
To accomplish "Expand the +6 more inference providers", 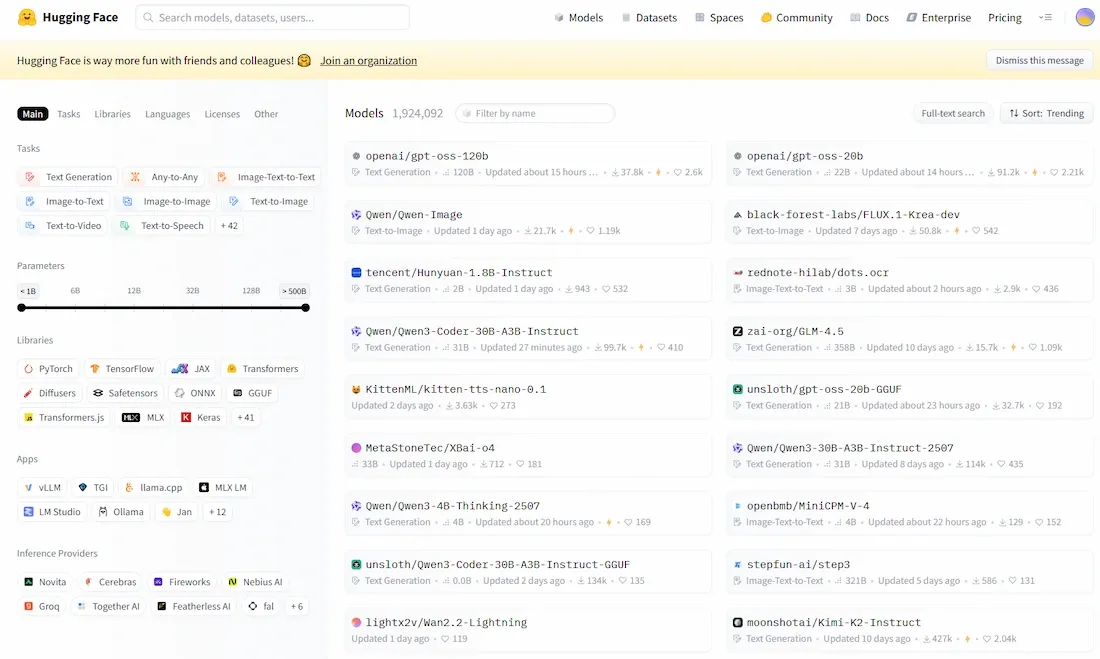I will (297, 606).
